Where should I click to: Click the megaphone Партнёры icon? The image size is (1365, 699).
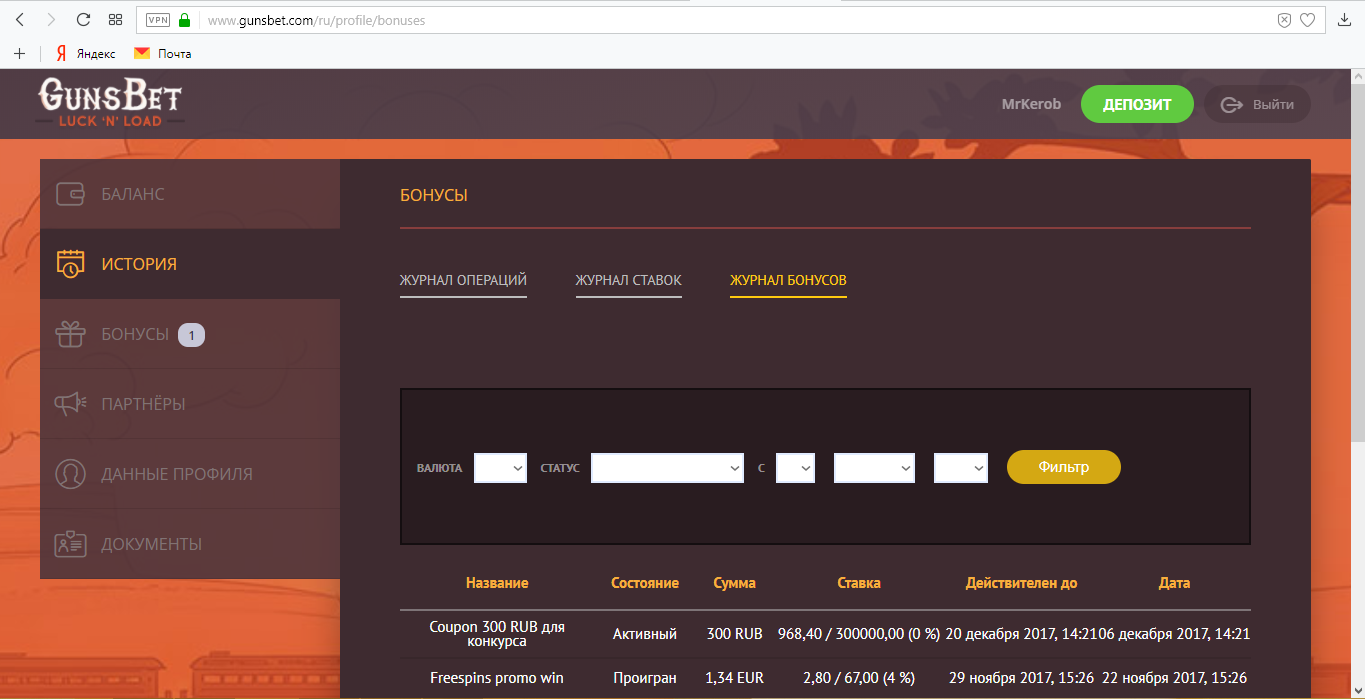70,404
